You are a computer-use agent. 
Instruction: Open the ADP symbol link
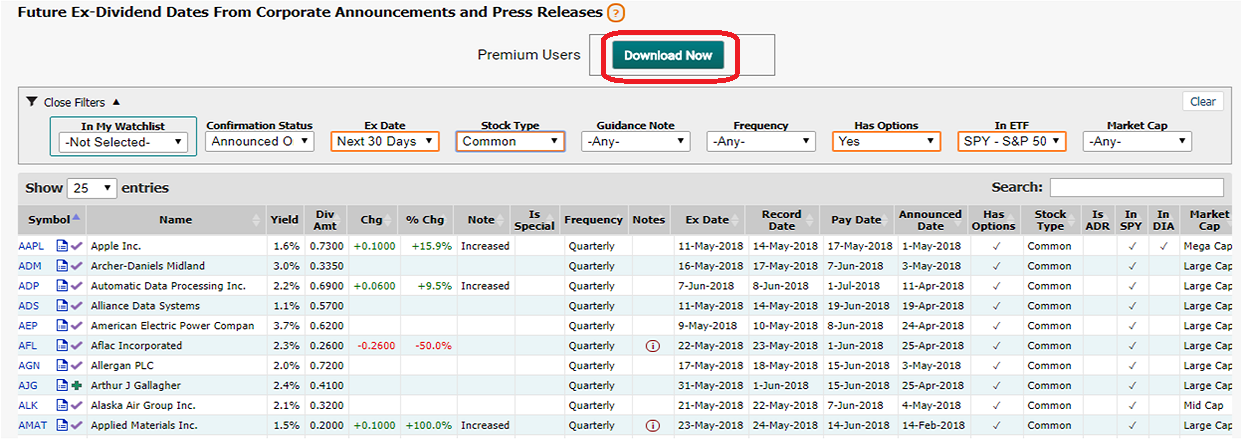pyautogui.click(x=30, y=286)
